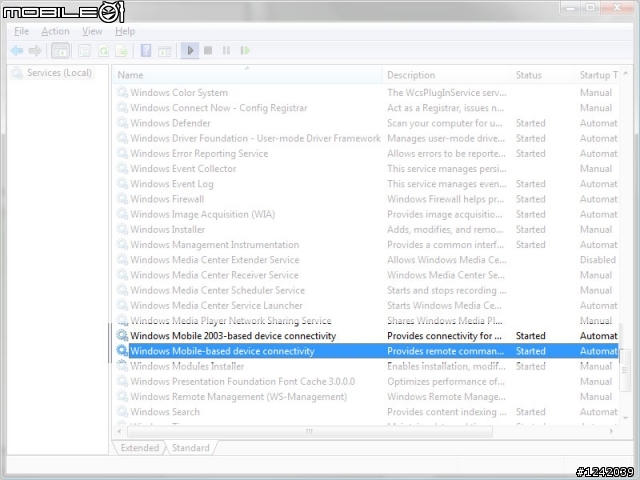Click gear icon beside Windows Defender

tap(122, 122)
